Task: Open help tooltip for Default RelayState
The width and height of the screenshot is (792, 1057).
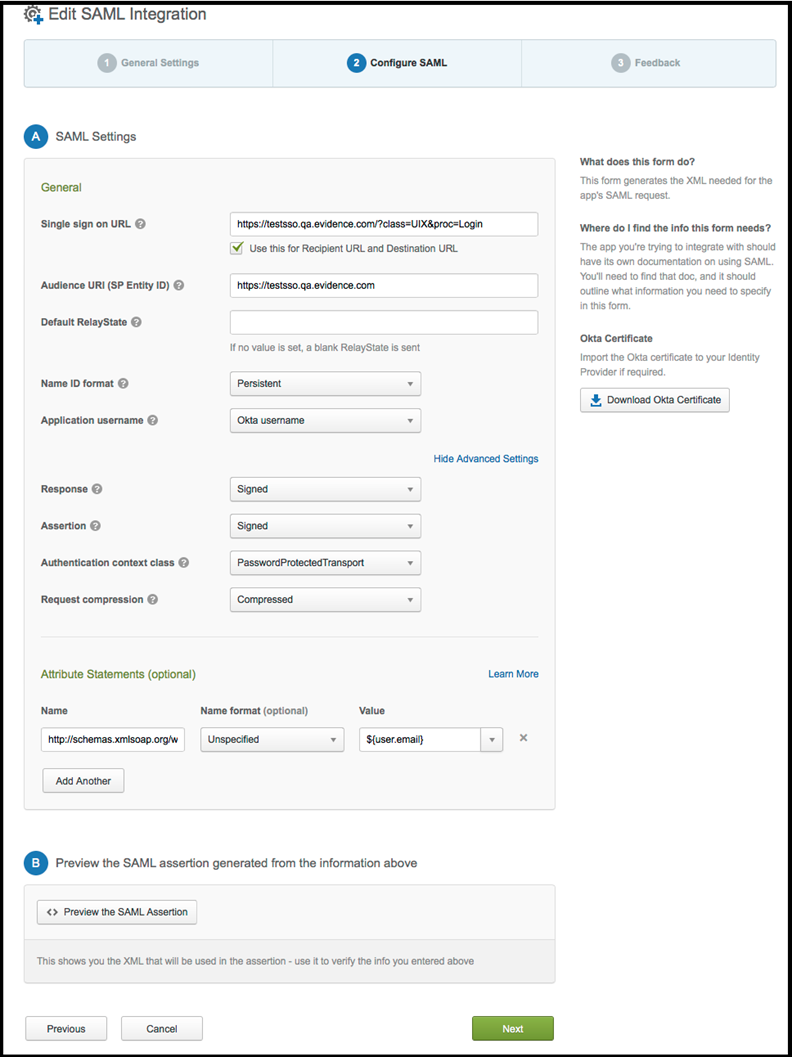Action: tap(136, 322)
